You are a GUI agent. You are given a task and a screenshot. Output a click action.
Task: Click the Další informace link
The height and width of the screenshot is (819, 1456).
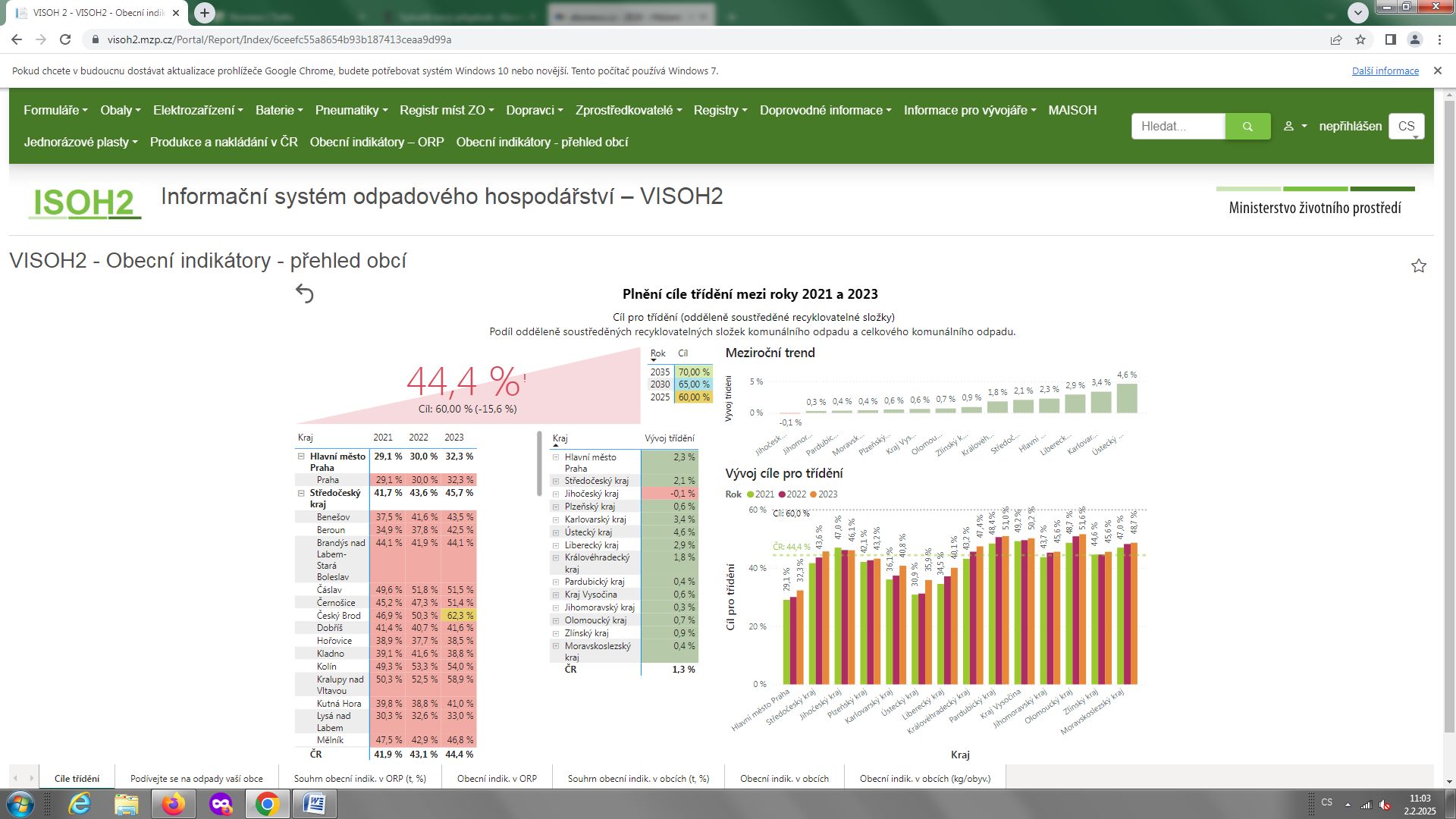pos(1385,71)
